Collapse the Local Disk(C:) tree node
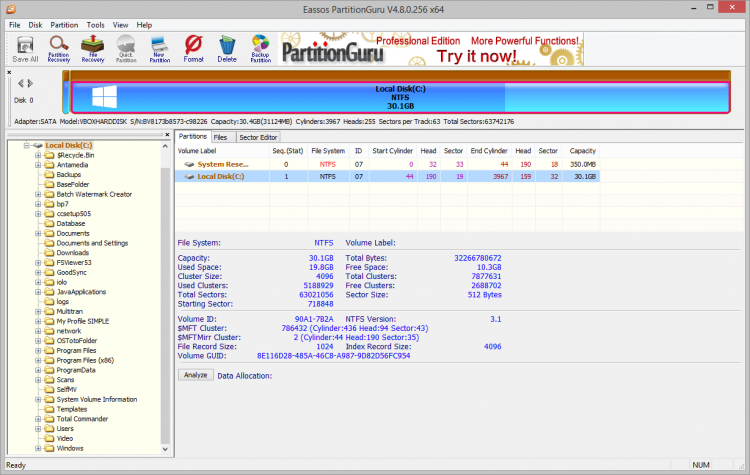750x475 pixels. [x=27, y=145]
